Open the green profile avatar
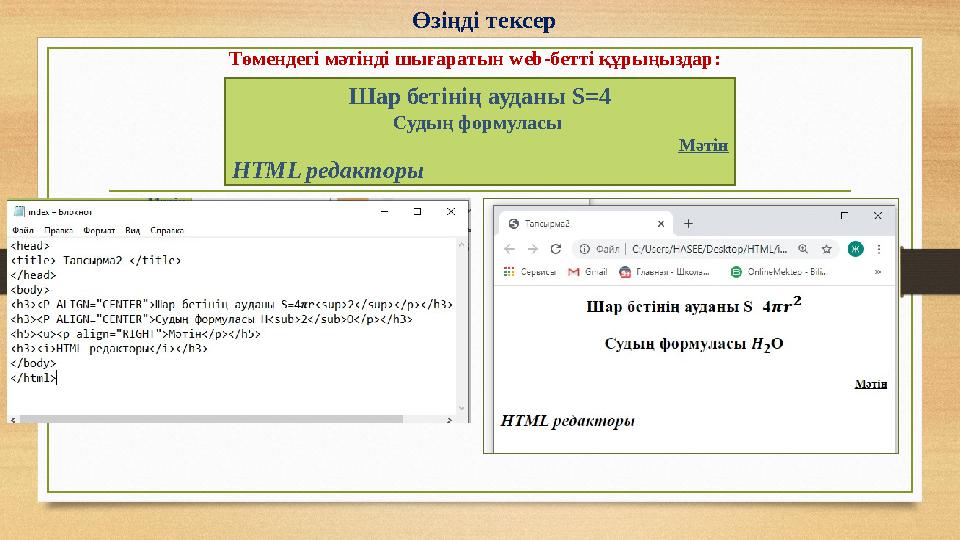Screen dimensions: 960x540 click(x=855, y=249)
